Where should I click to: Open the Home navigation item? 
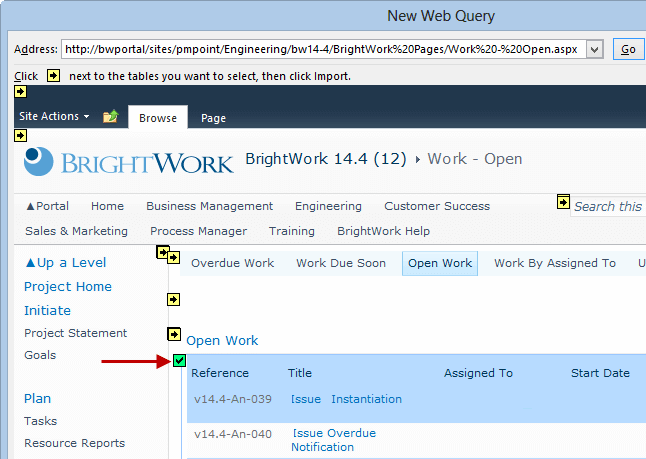click(107, 206)
